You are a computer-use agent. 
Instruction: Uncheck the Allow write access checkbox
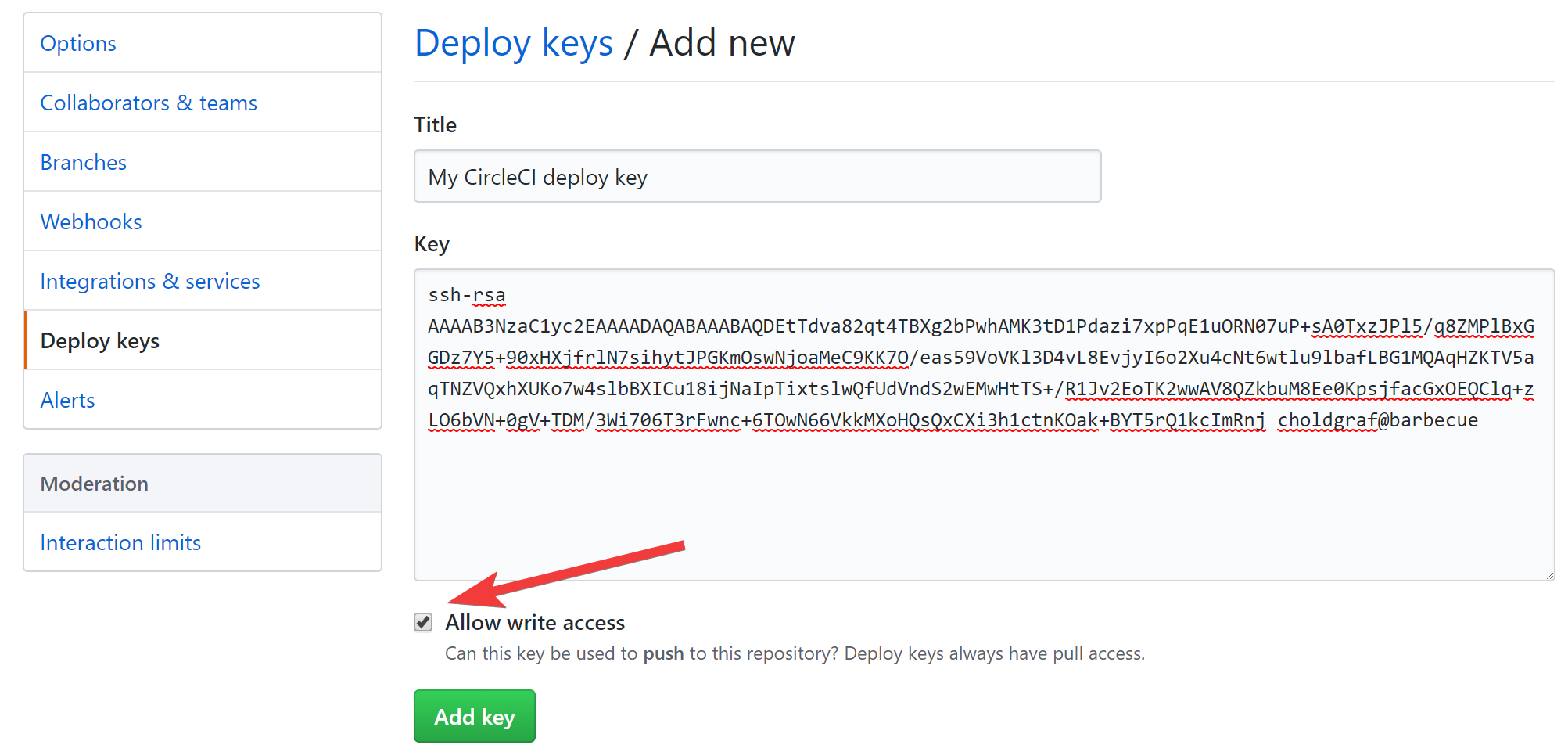pyautogui.click(x=423, y=623)
